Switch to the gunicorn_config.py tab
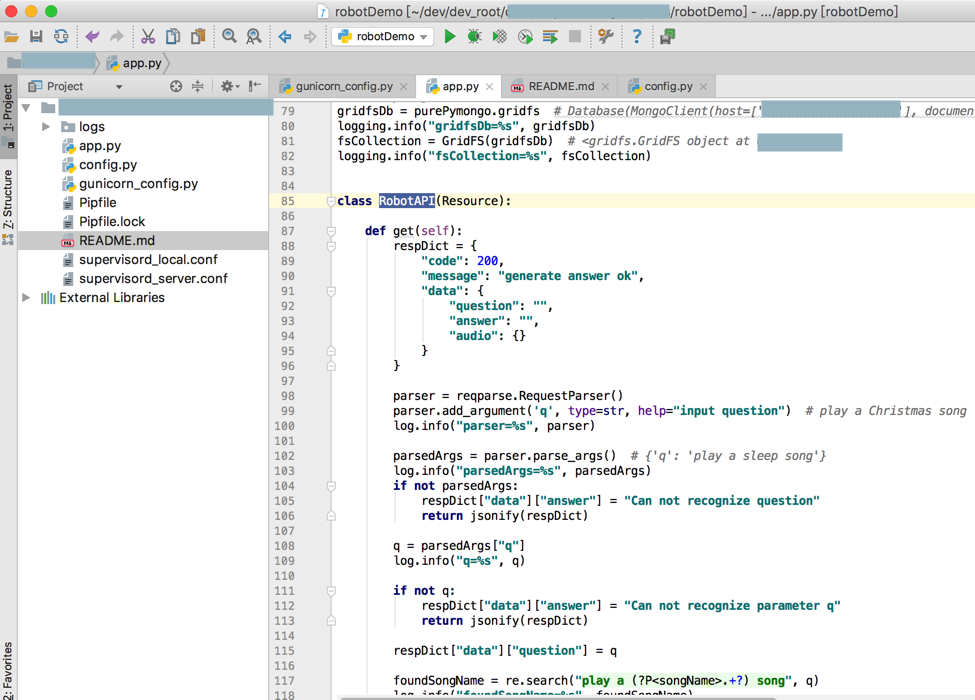Image resolution: width=975 pixels, height=700 pixels. [x=343, y=87]
